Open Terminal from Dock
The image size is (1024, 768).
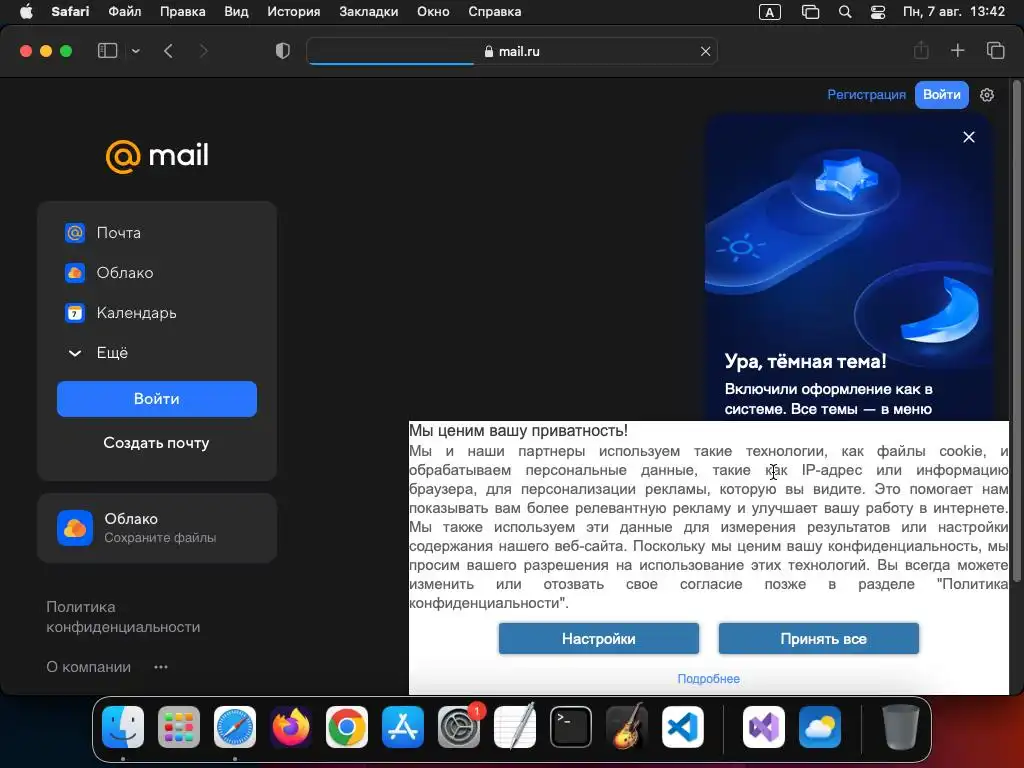[571, 727]
